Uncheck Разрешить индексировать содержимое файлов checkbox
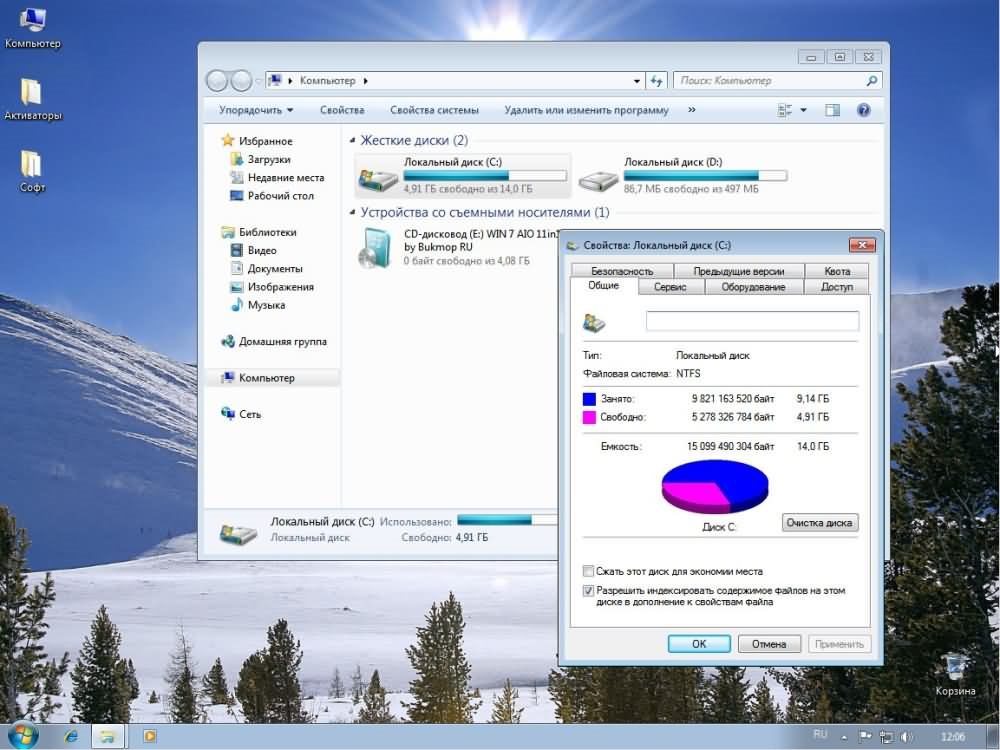Image resolution: width=1000 pixels, height=750 pixels. 588,591
